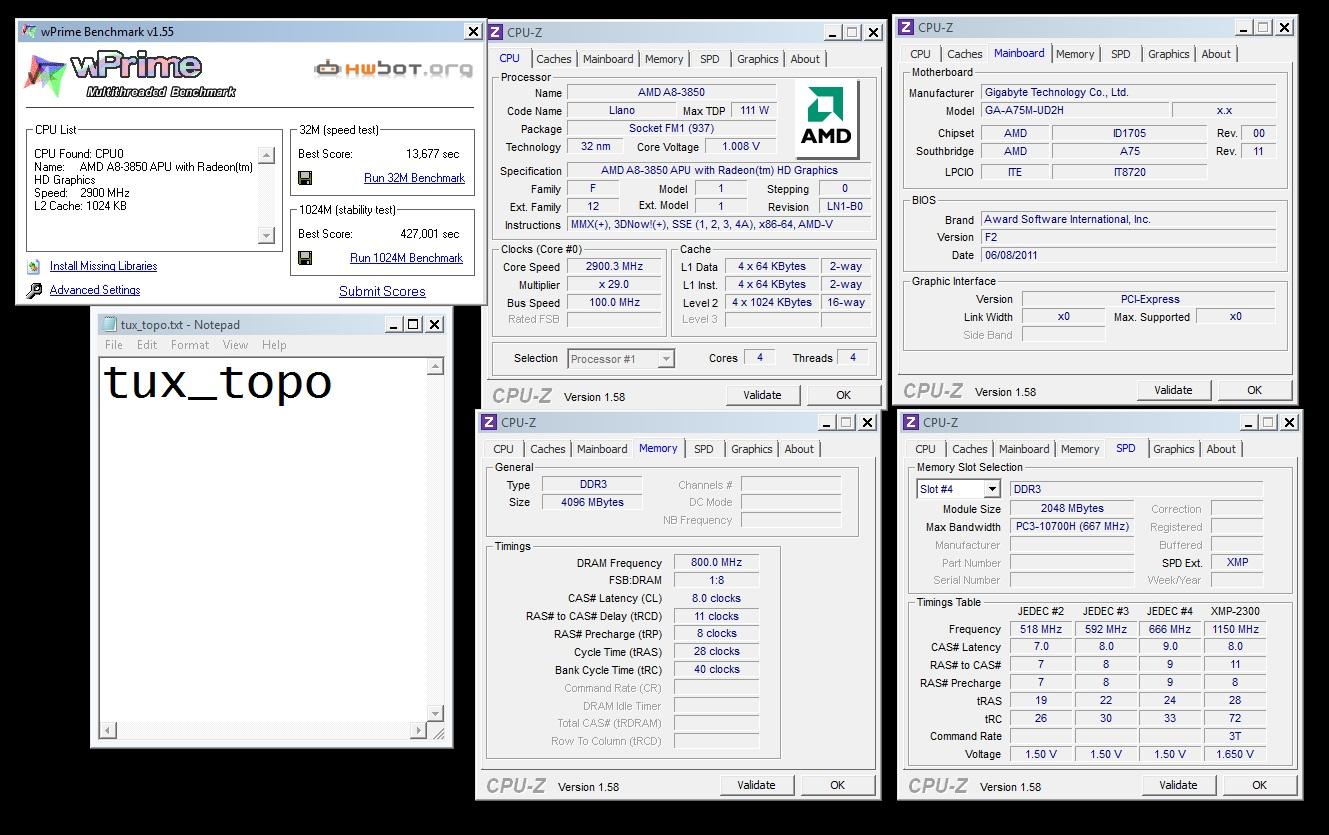This screenshot has width=1329, height=835.
Task: Click the Advanced Settings wrench icon
Action: pos(34,290)
